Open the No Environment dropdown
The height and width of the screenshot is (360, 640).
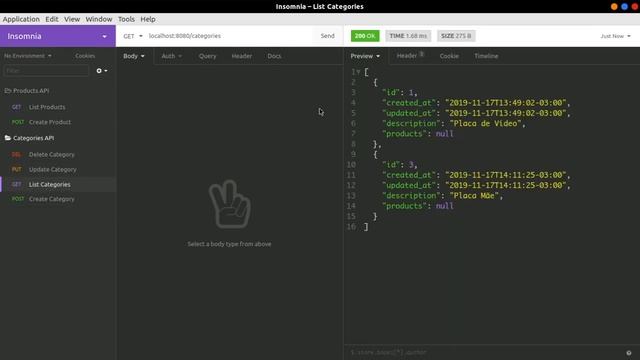point(28,56)
